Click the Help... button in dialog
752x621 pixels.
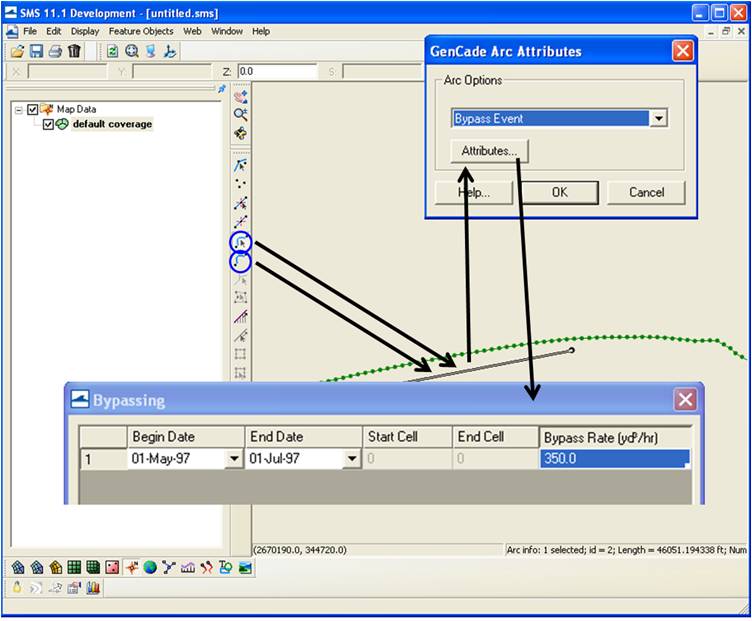pos(474,193)
